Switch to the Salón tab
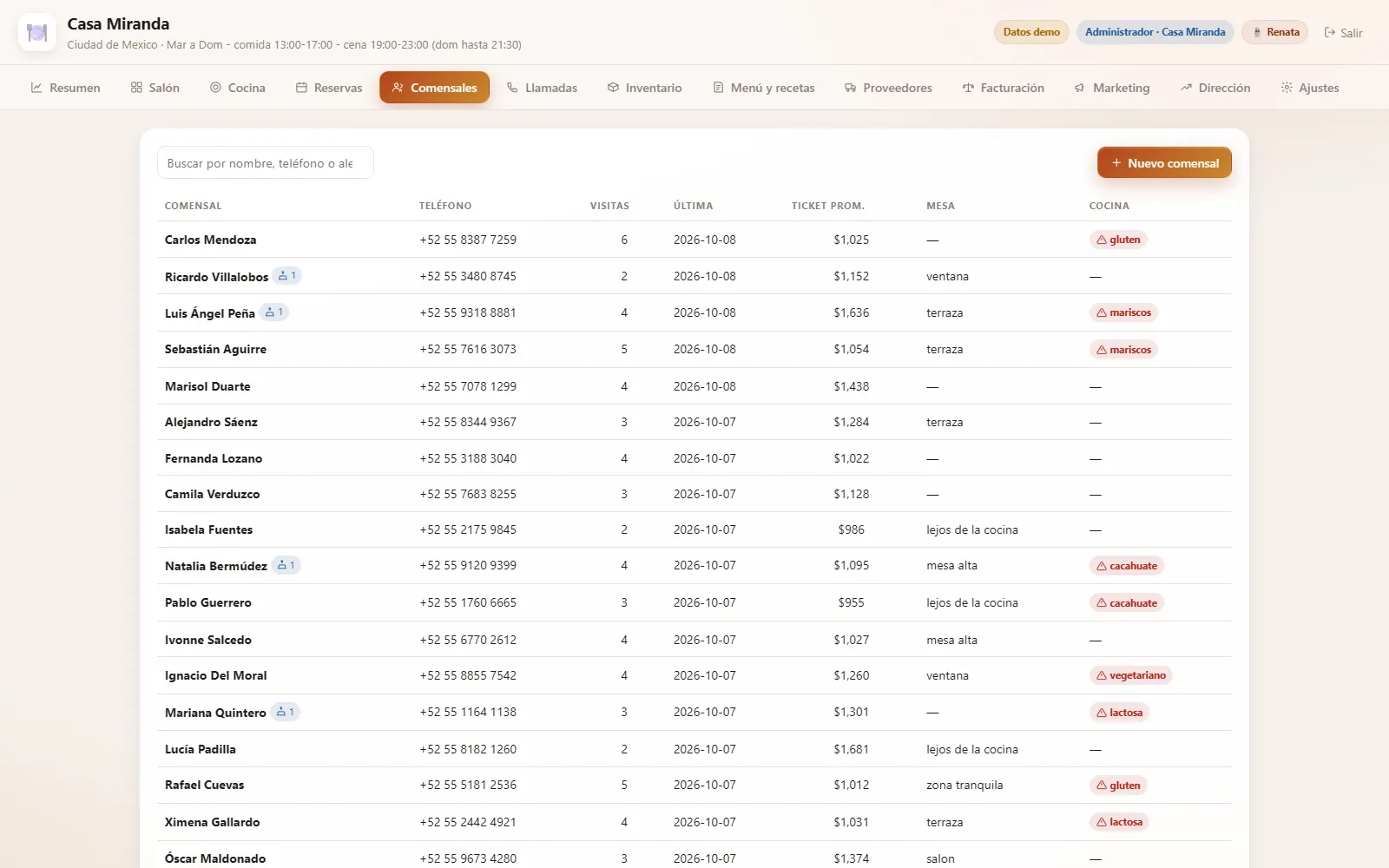Screen dimensions: 1389x868 (155, 88)
